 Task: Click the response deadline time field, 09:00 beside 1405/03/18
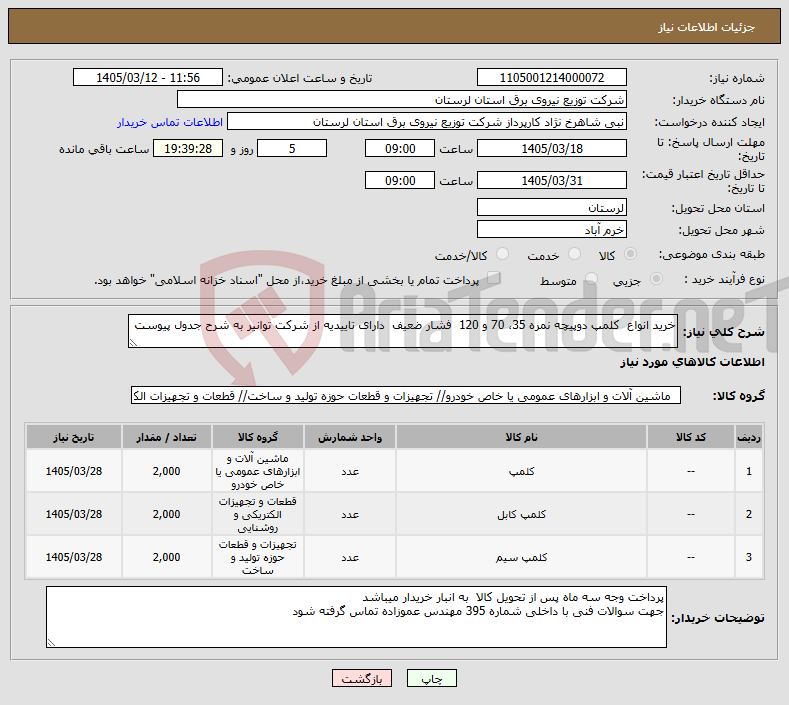[400, 148]
